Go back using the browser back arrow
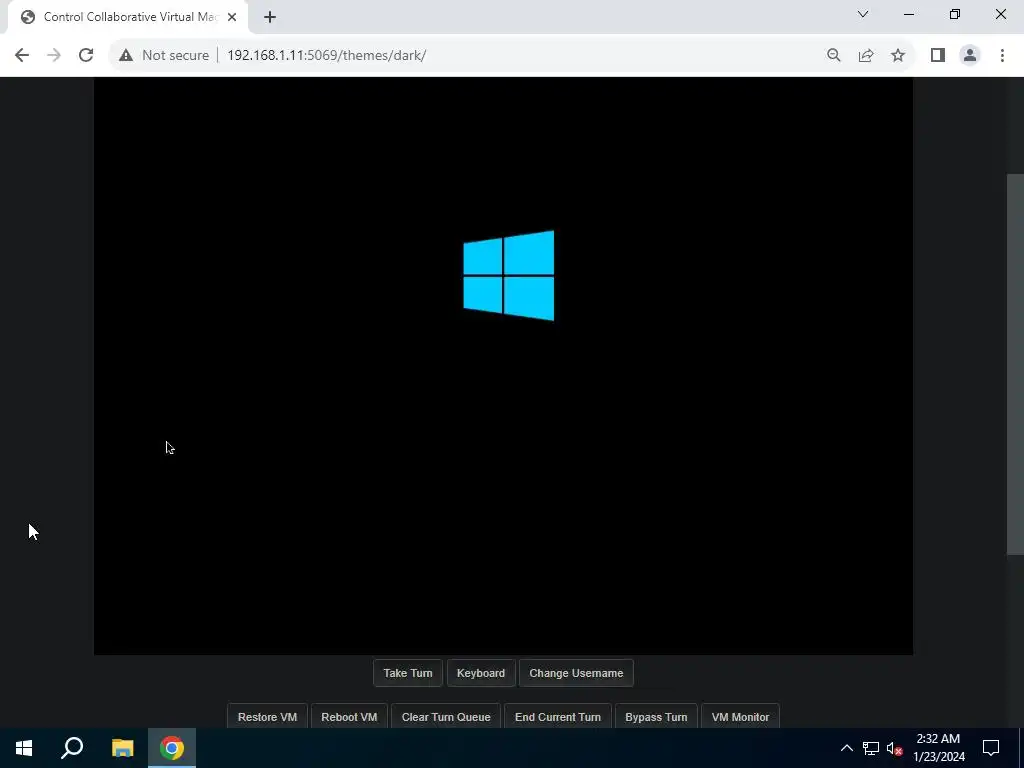The width and height of the screenshot is (1024, 768). tap(22, 56)
